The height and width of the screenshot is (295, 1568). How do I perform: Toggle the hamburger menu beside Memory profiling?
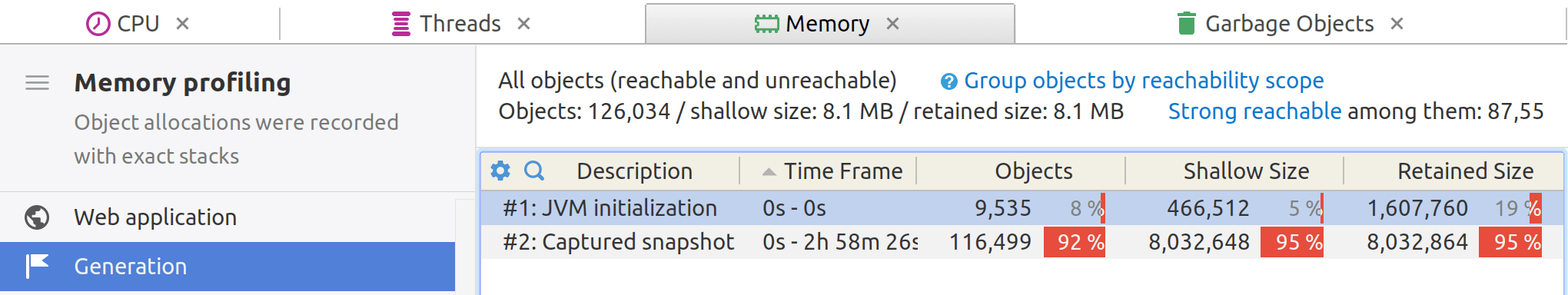tap(38, 82)
